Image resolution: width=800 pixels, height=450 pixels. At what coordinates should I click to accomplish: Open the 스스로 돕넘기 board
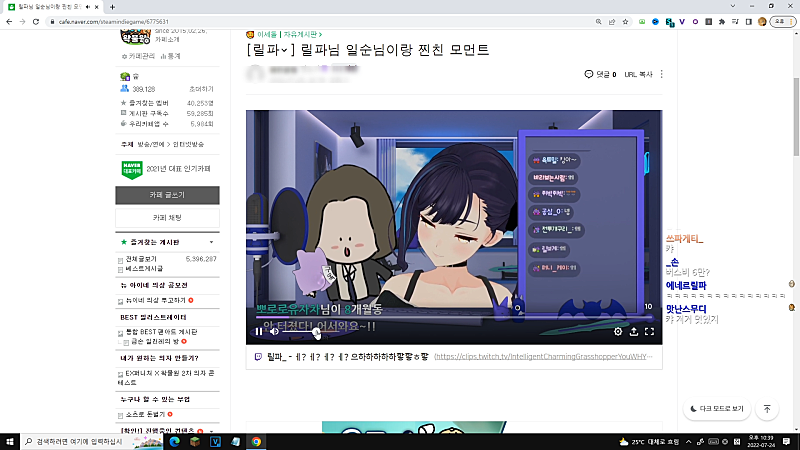145,414
